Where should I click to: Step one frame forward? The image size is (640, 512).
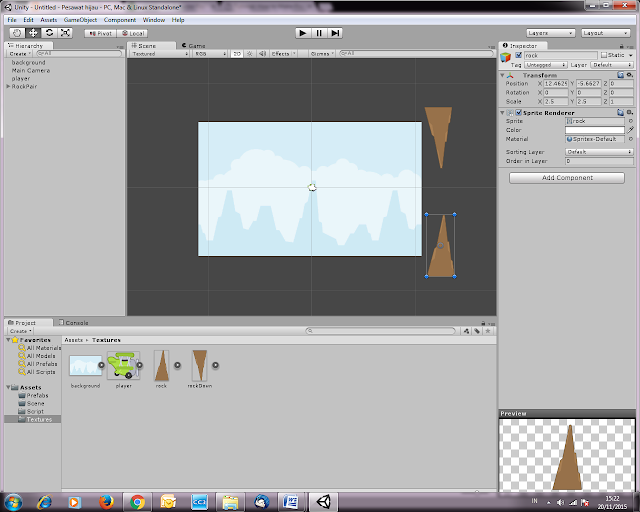tap(335, 33)
